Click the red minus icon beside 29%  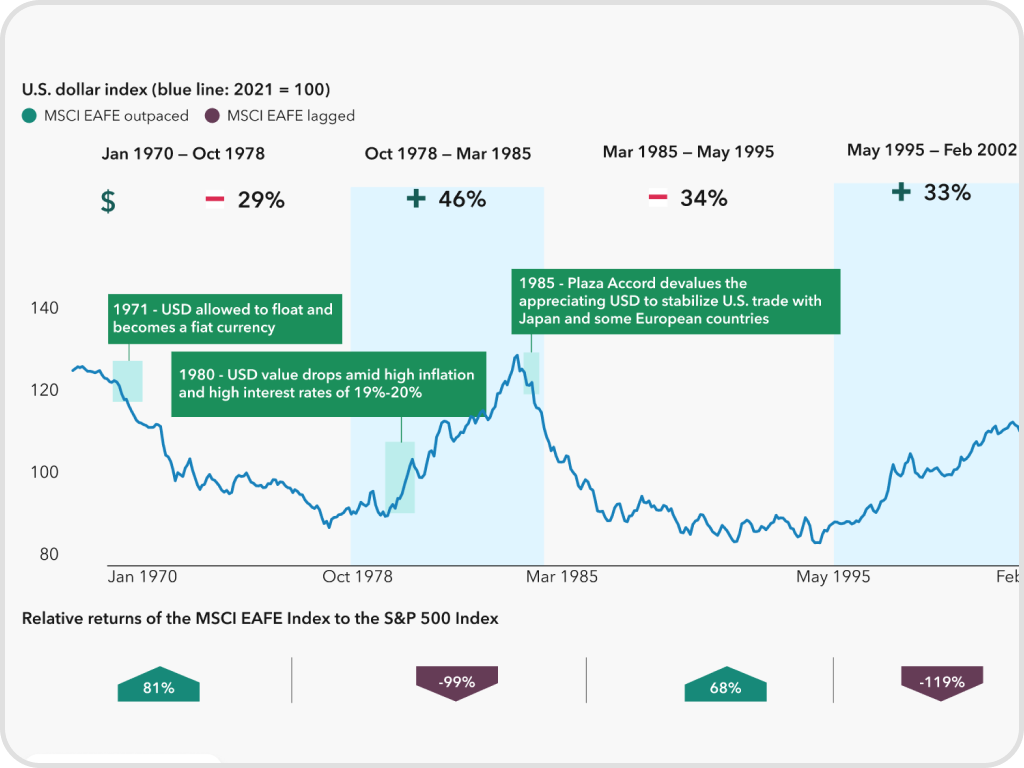click(214, 199)
